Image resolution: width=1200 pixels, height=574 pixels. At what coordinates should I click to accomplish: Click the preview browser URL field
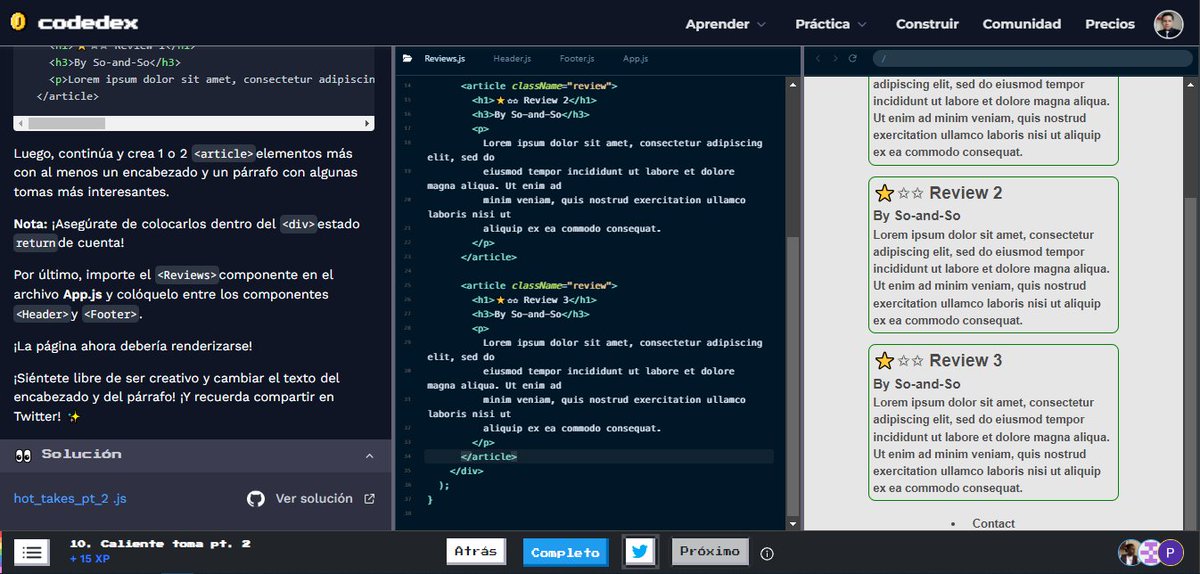pyautogui.click(x=1031, y=59)
